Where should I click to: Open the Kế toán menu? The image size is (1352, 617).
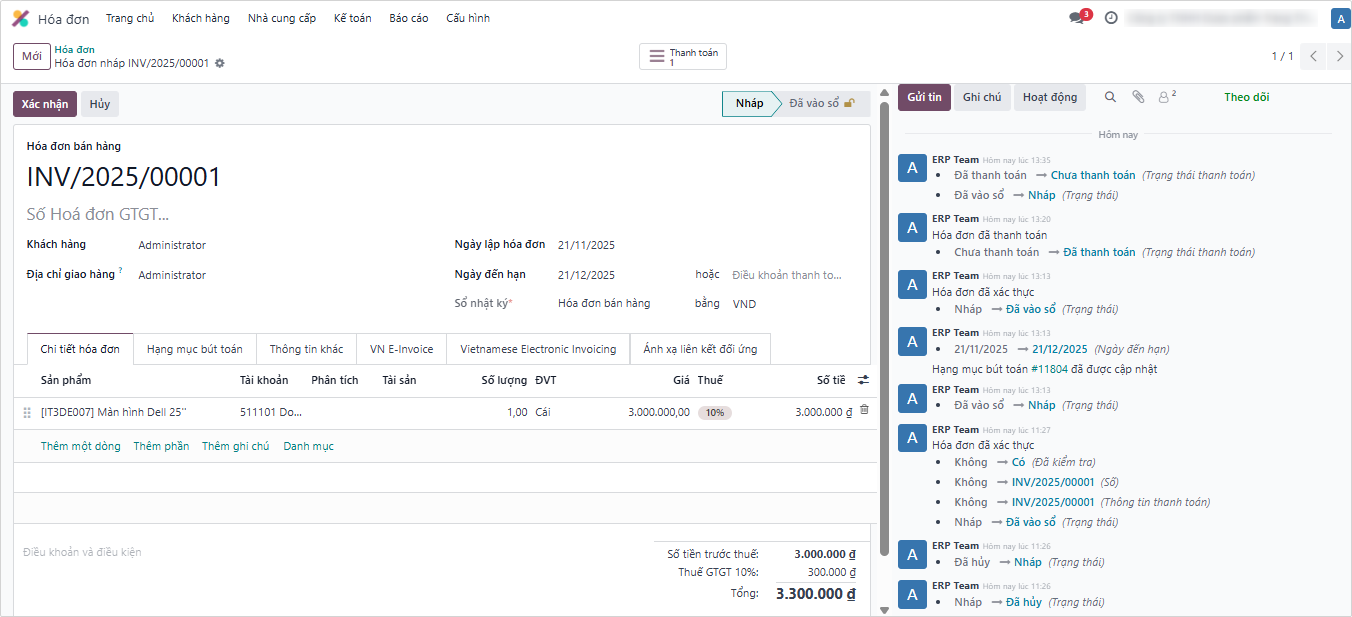pos(352,18)
